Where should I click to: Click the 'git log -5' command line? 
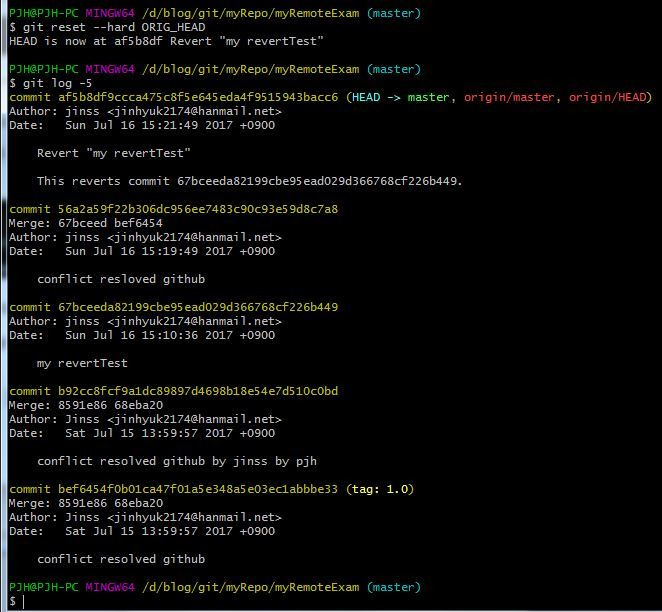tap(51, 83)
